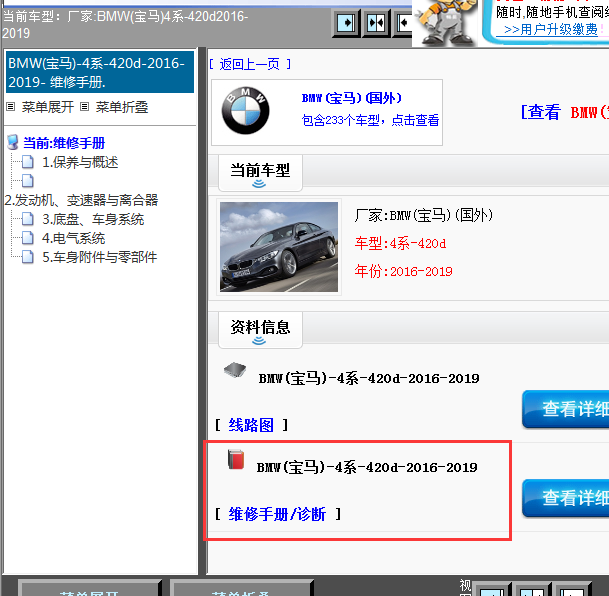The image size is (609, 596).
Task: Click the 菜单展开 expand-menu icon
Action: coord(11,107)
